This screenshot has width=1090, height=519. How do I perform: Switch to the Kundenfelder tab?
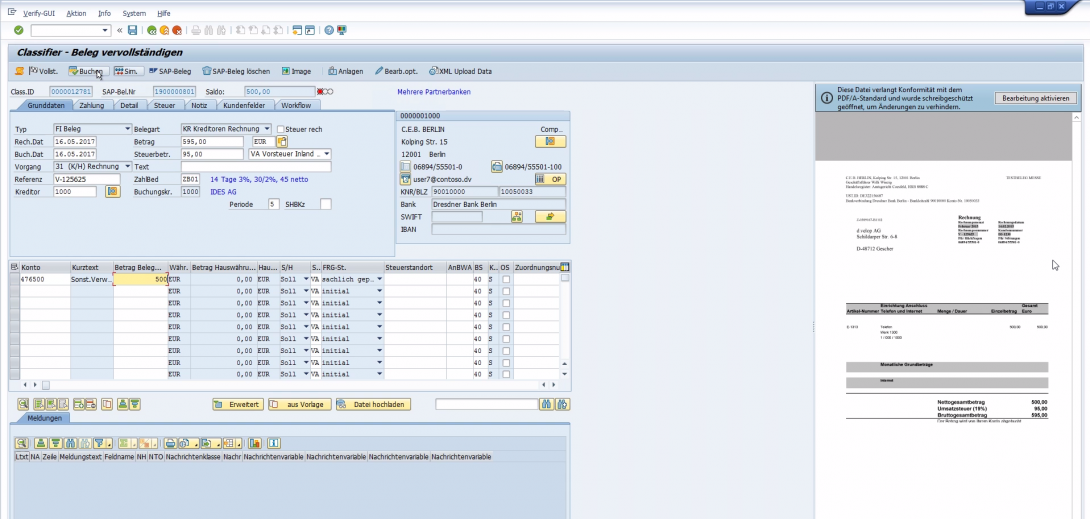pyautogui.click(x=245, y=106)
